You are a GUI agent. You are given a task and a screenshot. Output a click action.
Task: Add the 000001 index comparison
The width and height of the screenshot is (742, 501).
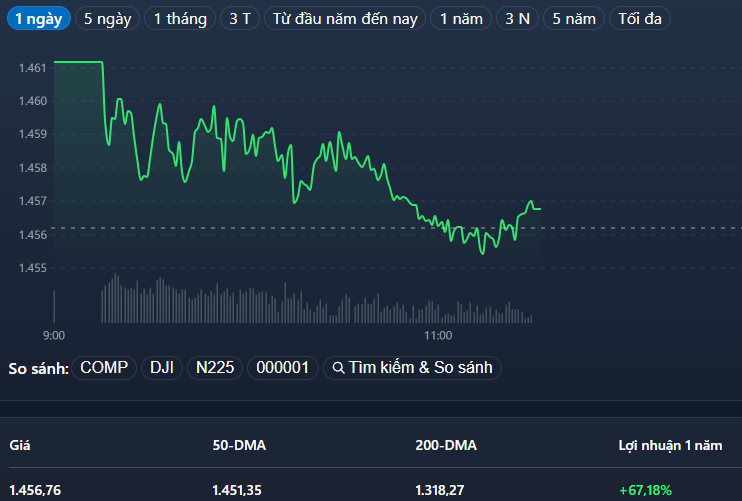[x=283, y=368]
